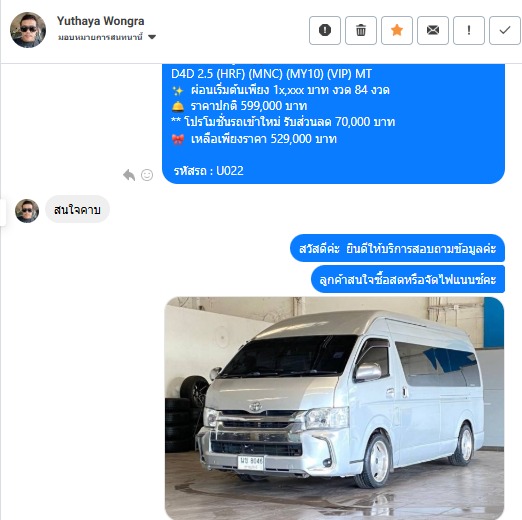
Task: Expand the left edge side panel handle
Action: tap(3, 212)
